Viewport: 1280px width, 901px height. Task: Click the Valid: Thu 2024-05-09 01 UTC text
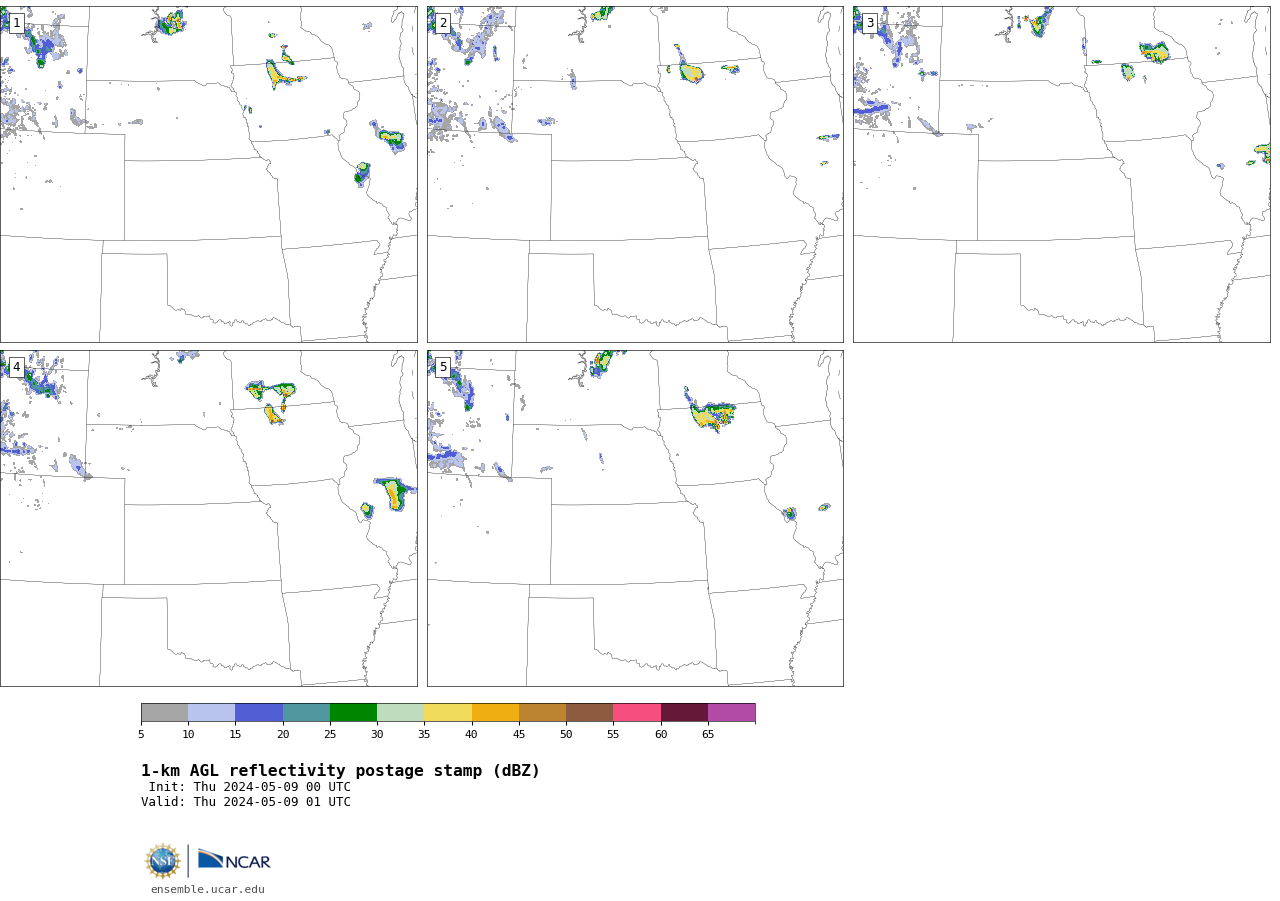(x=246, y=802)
